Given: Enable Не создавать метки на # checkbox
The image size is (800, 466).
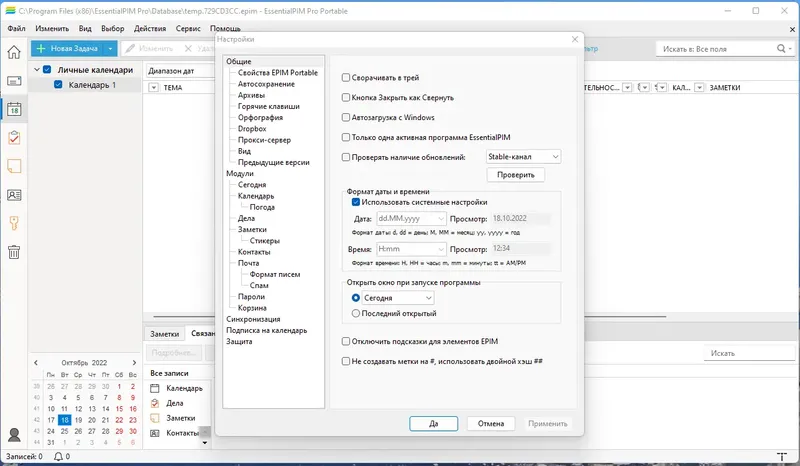Looking at the screenshot, I should (x=346, y=361).
